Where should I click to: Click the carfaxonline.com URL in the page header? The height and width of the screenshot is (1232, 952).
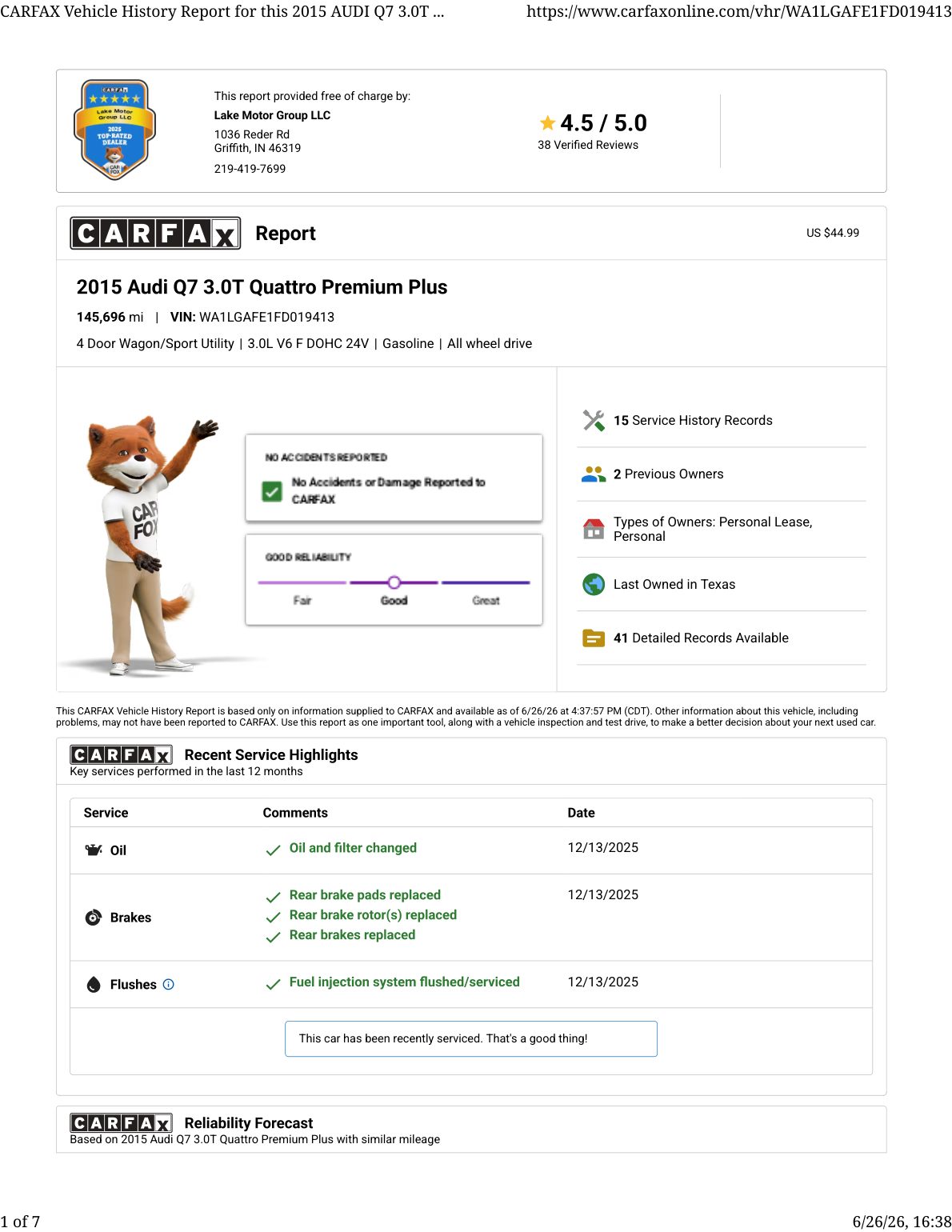point(738,12)
